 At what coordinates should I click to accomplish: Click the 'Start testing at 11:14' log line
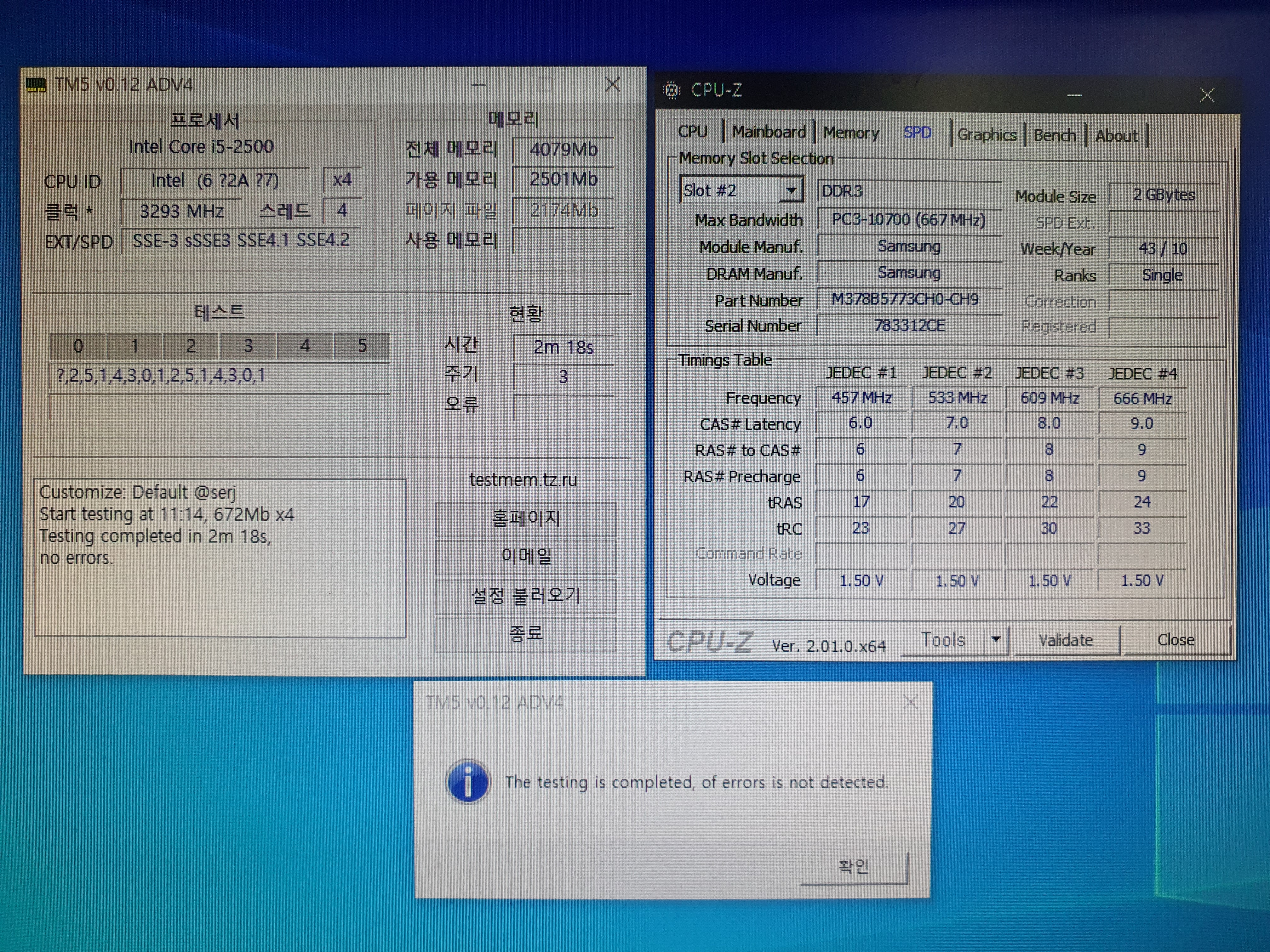click(x=167, y=514)
